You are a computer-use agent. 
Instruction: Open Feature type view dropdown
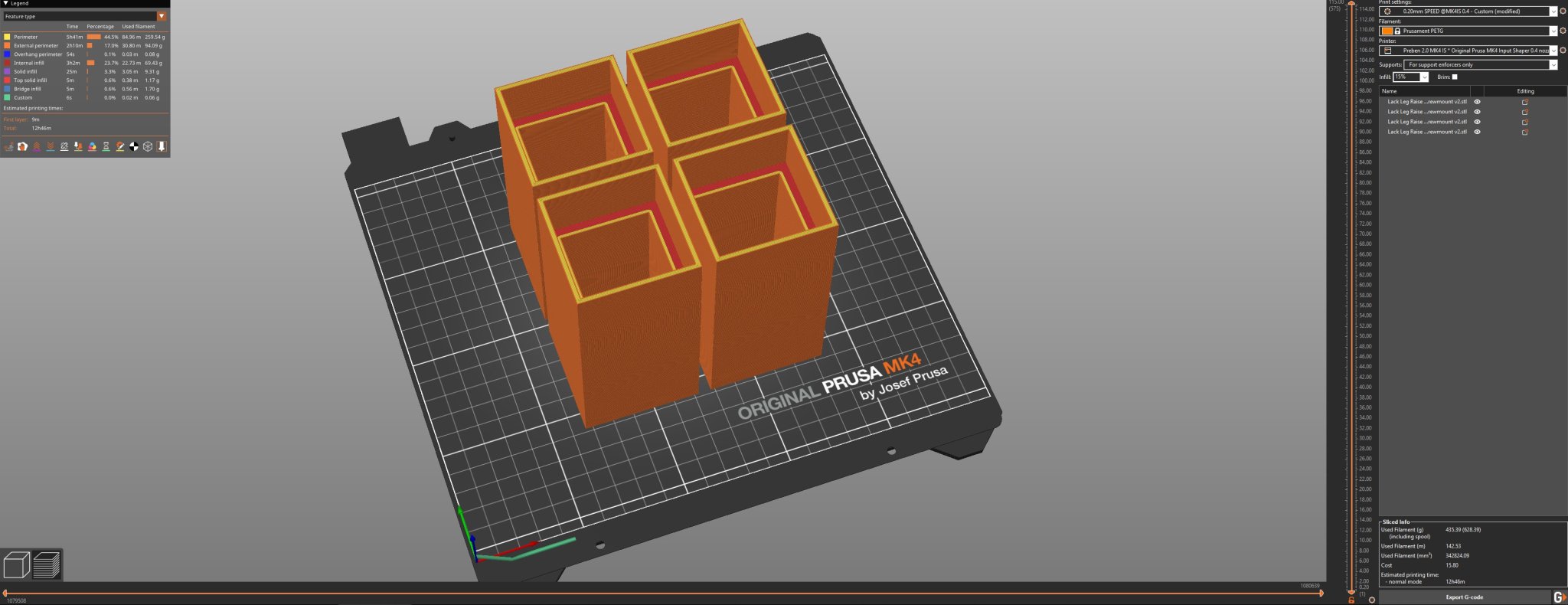click(162, 16)
